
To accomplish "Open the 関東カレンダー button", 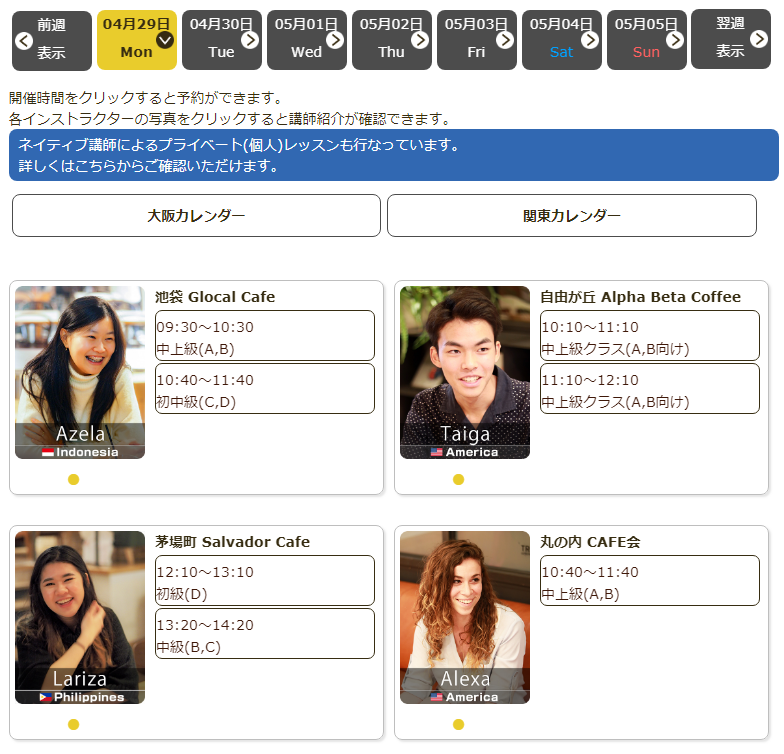I will 571,216.
